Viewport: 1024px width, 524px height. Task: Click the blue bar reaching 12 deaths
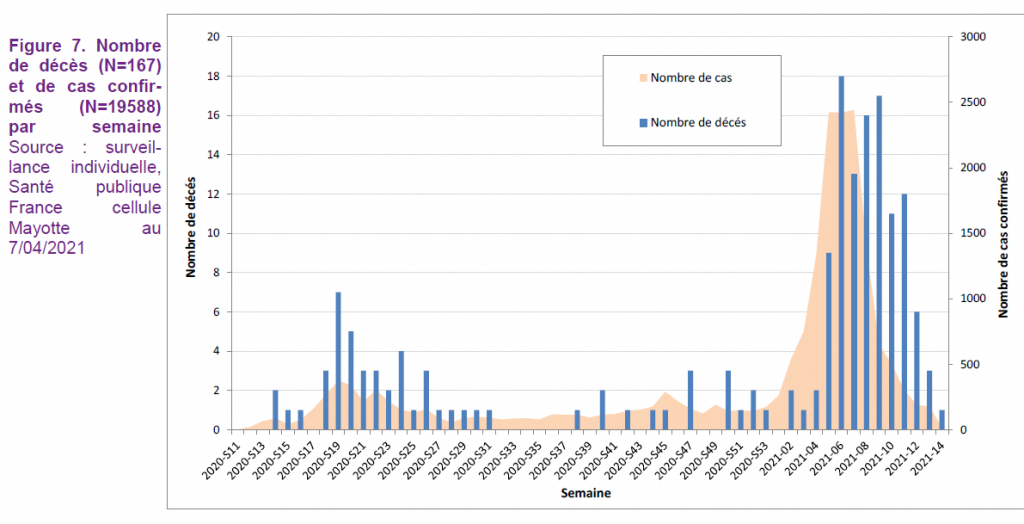pyautogui.click(x=904, y=310)
